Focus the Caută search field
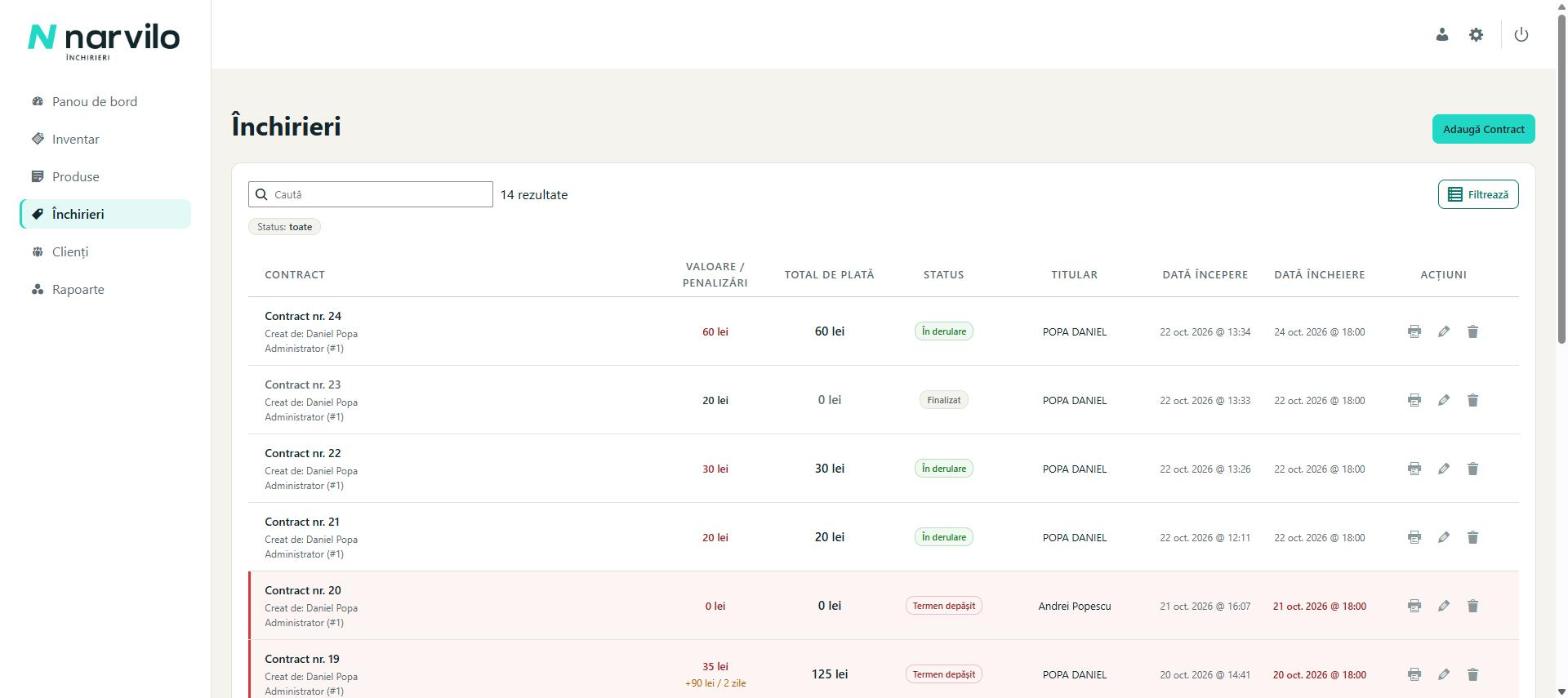 click(x=370, y=194)
